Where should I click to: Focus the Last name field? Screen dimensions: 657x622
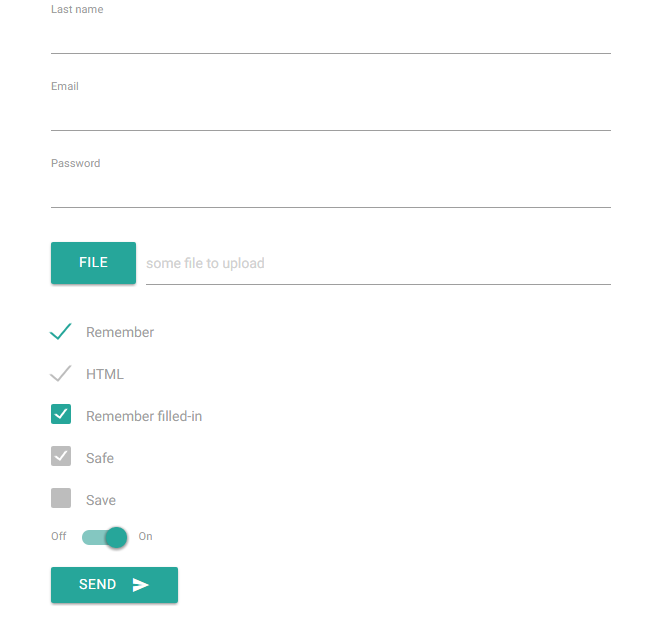tap(330, 37)
